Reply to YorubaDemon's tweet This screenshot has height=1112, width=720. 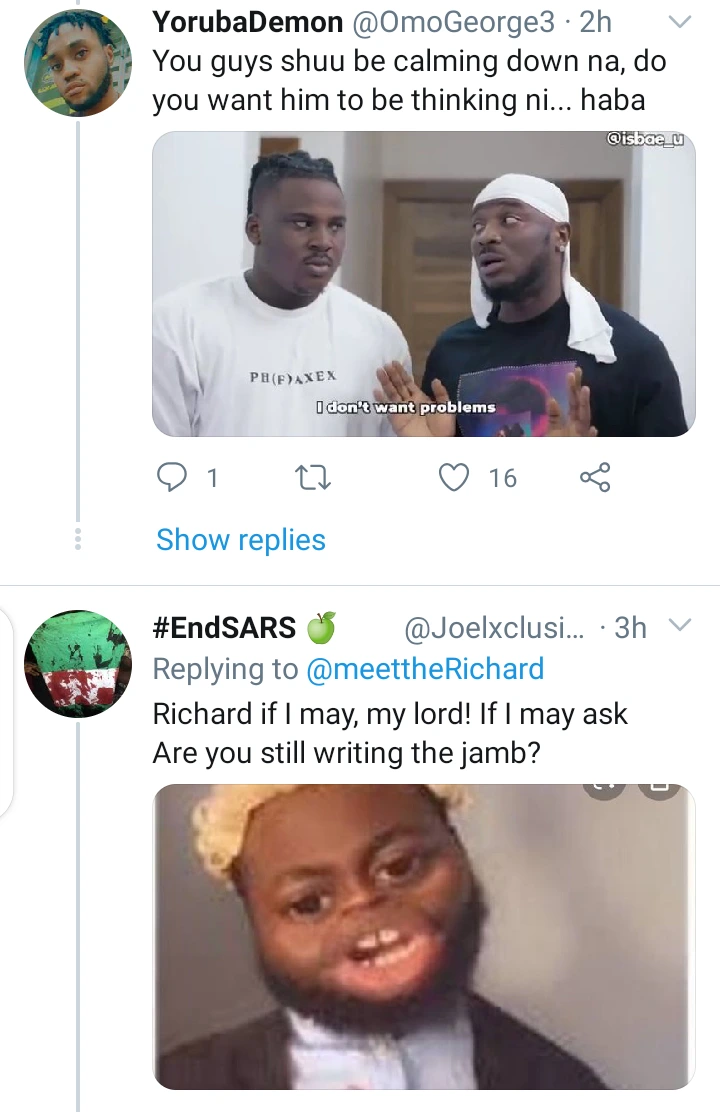[174, 479]
